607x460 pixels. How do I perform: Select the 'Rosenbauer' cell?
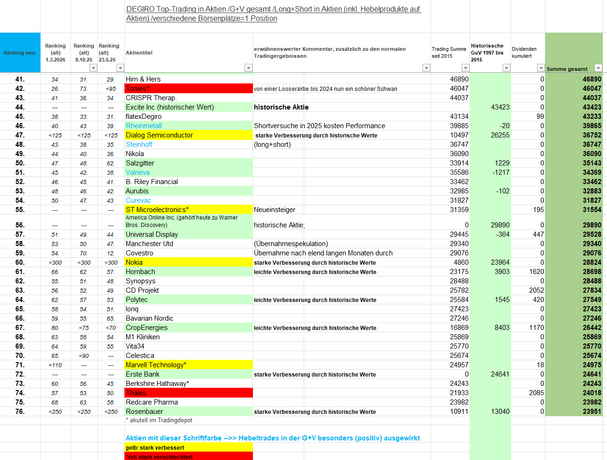[x=189, y=411]
